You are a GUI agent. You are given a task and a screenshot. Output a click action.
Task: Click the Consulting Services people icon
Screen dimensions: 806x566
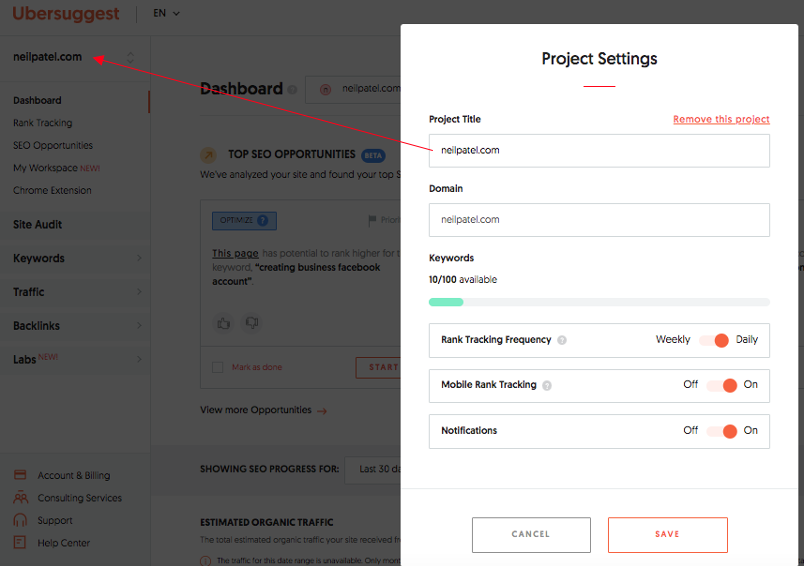click(x=20, y=498)
